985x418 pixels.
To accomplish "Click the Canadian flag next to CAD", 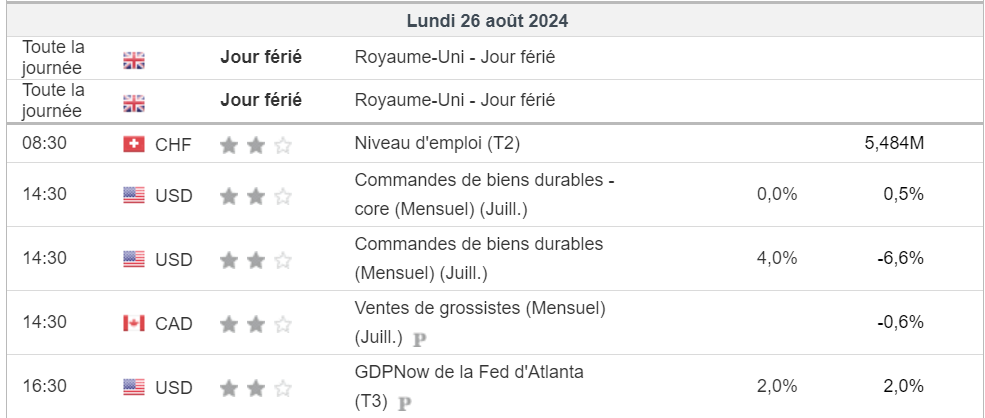I will [134, 323].
